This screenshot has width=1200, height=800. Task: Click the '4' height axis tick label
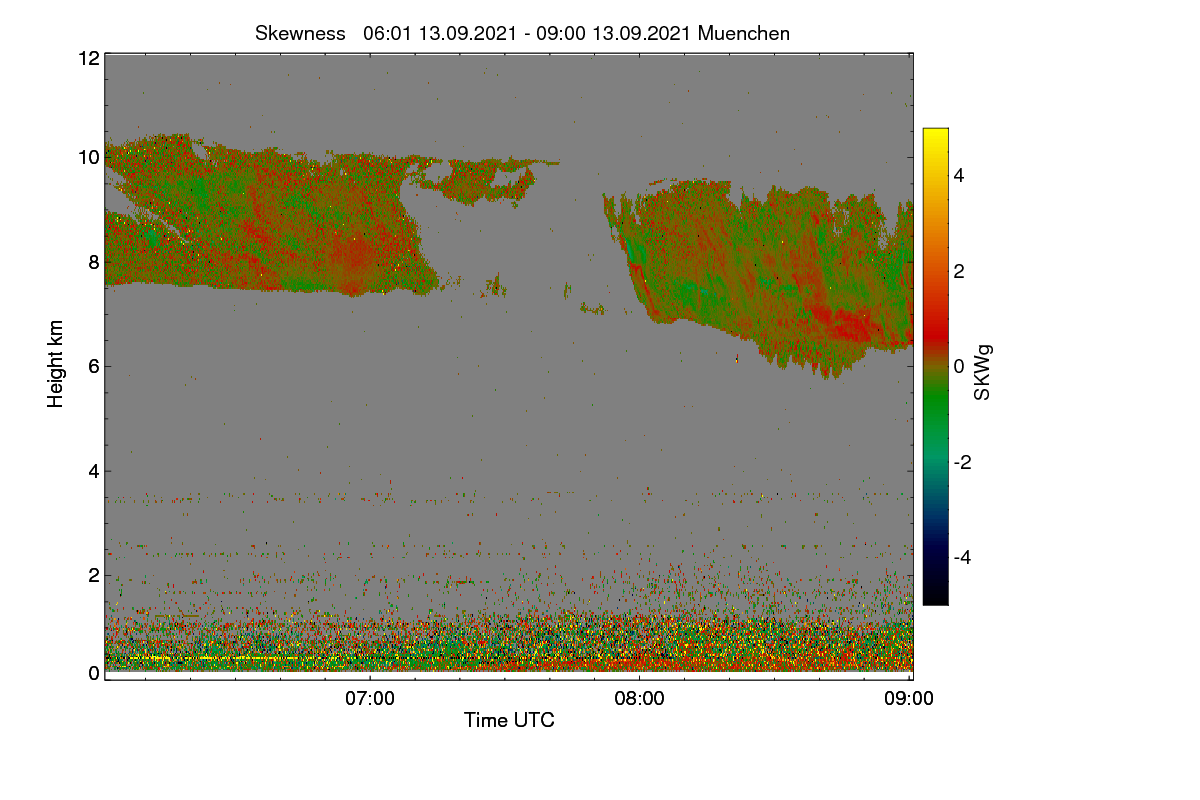pos(94,470)
